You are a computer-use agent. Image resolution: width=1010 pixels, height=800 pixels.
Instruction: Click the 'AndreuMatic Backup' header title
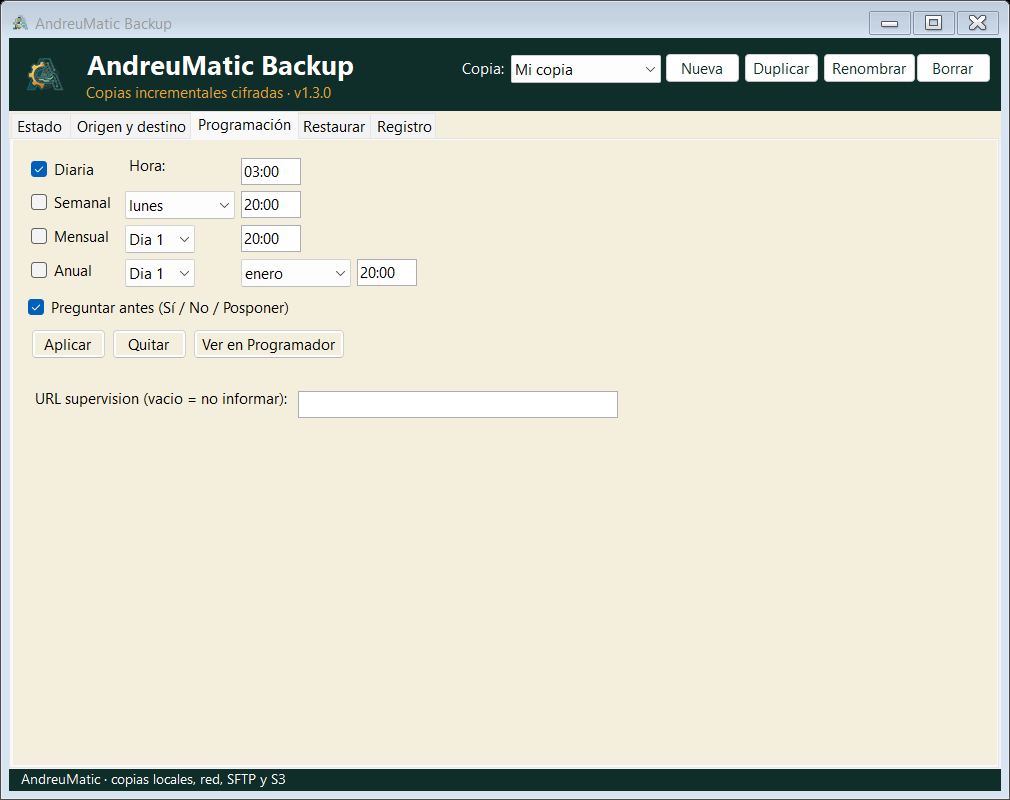click(220, 66)
